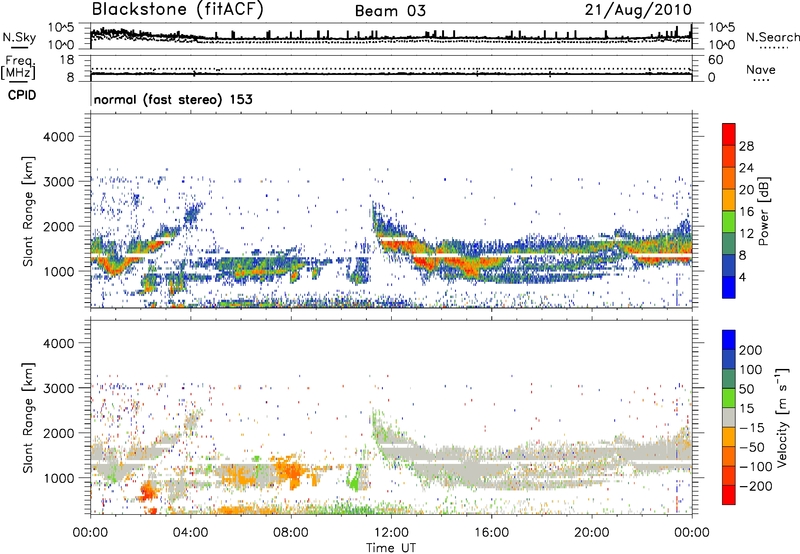Click the "20:00" time tick label
Screen dimensions: 800x554
[591, 533]
